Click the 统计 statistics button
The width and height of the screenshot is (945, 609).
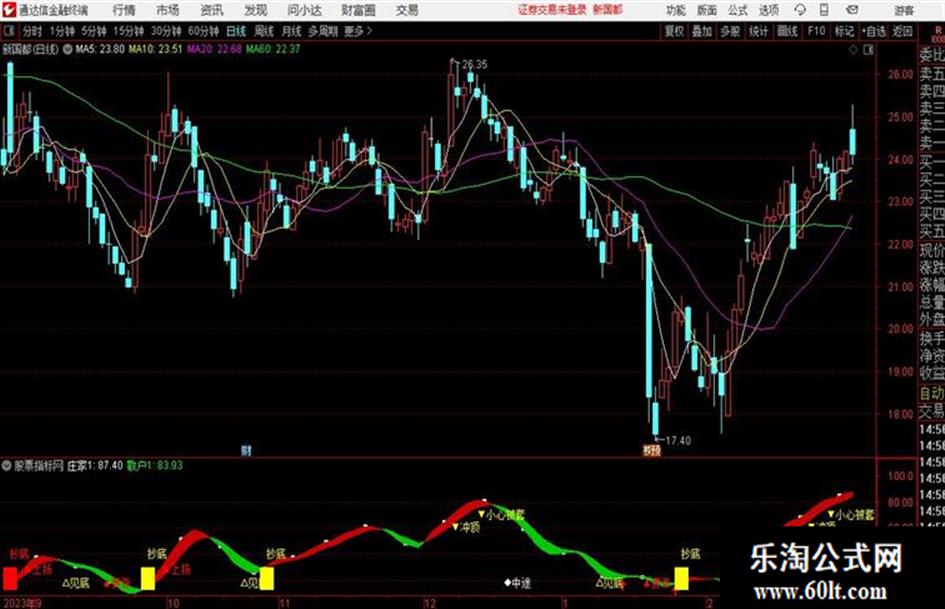tap(758, 31)
